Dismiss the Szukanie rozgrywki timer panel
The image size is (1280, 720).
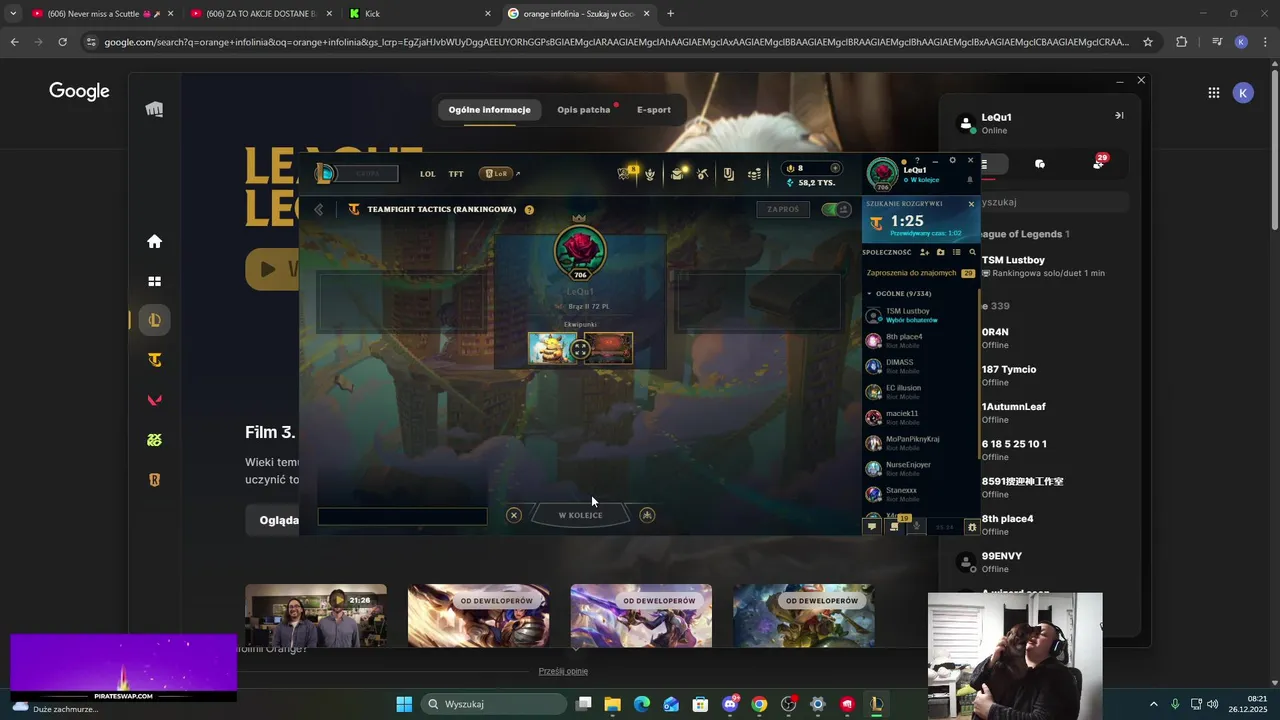point(971,204)
